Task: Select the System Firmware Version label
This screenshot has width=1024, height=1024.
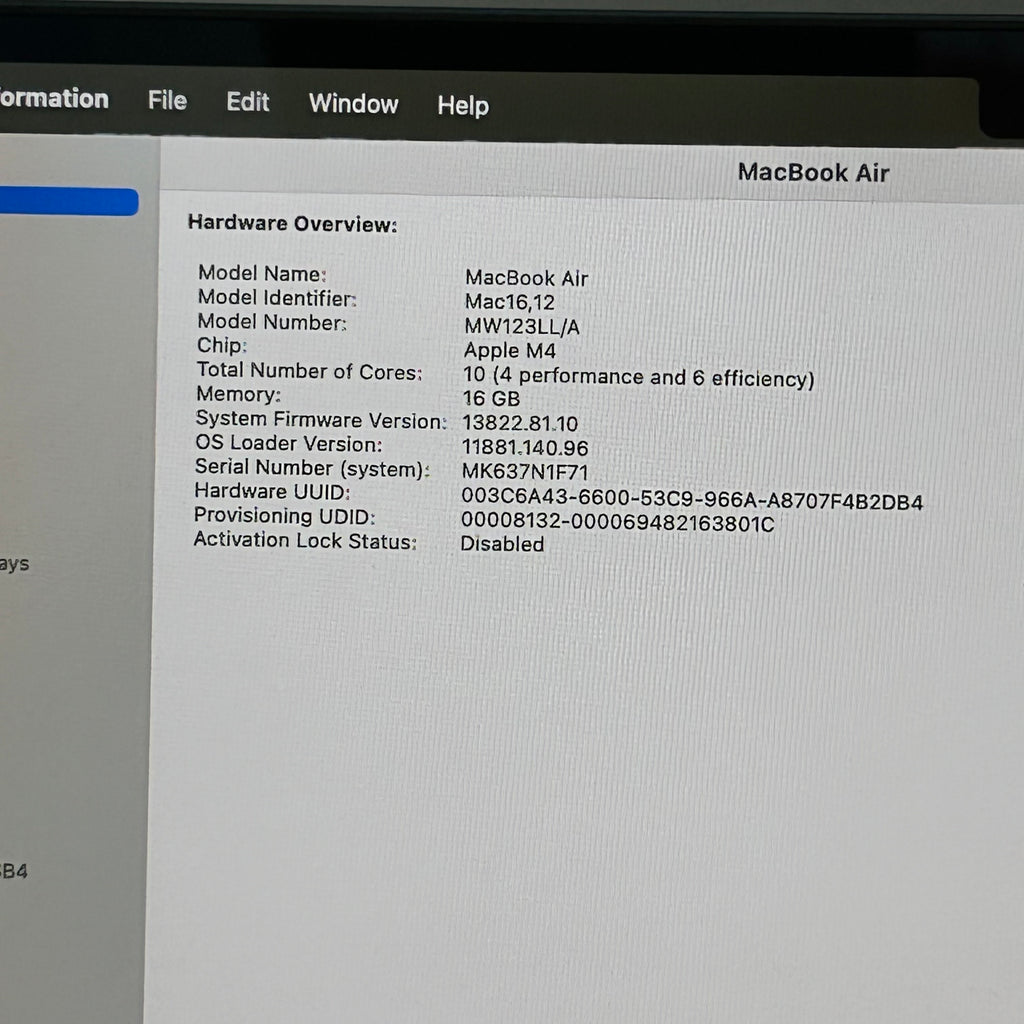Action: click(x=321, y=420)
